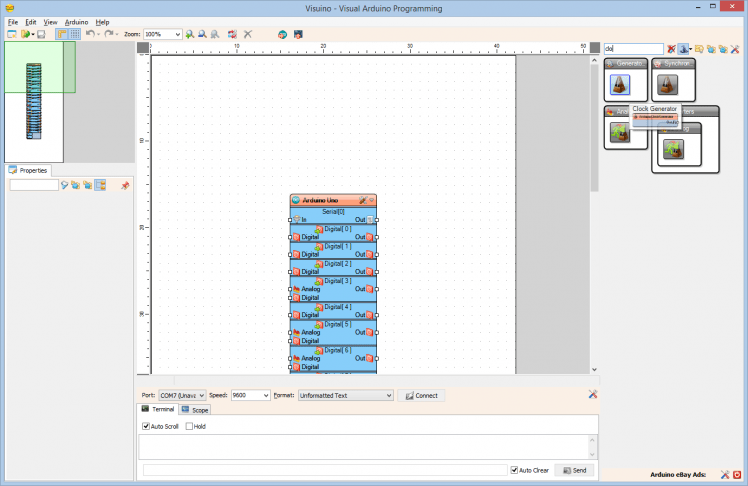Switch to the Terminal tab
This screenshot has height=486, width=748.
(158, 409)
